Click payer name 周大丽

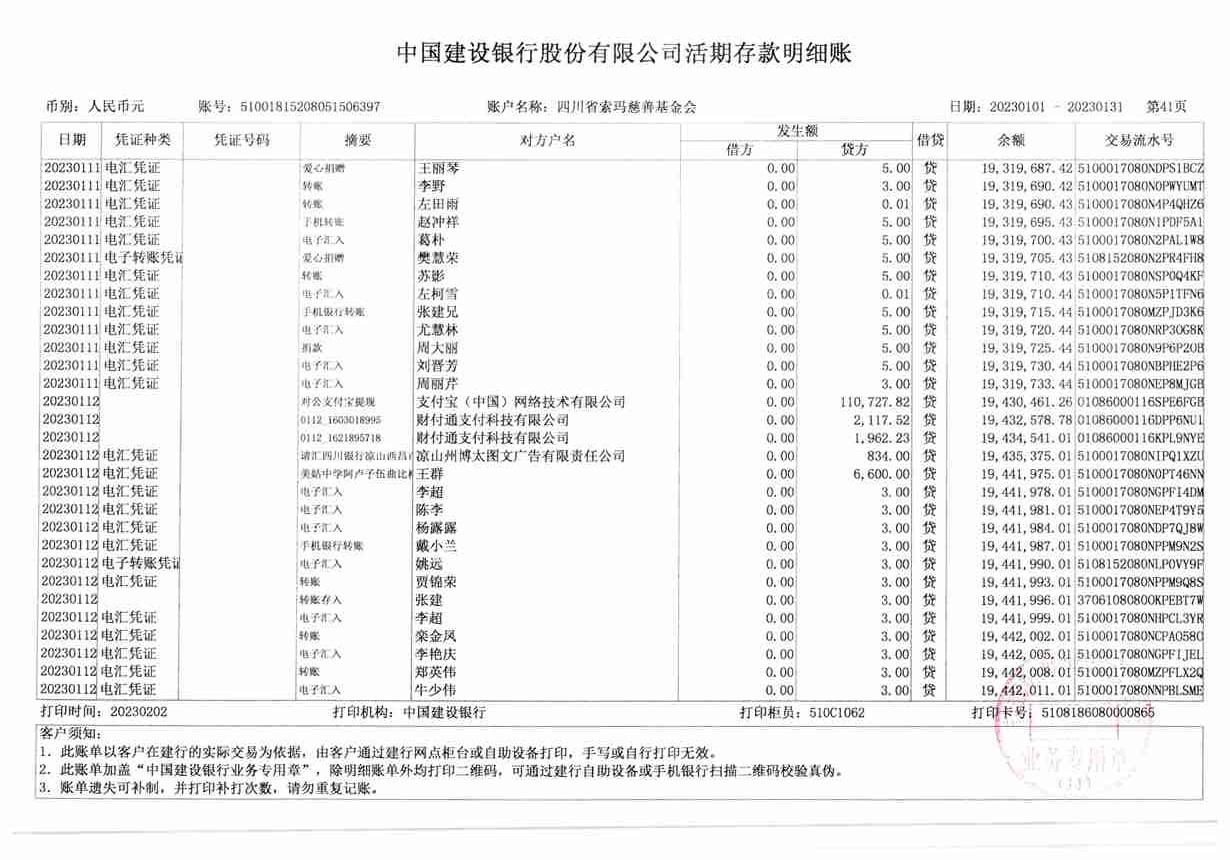coord(437,348)
